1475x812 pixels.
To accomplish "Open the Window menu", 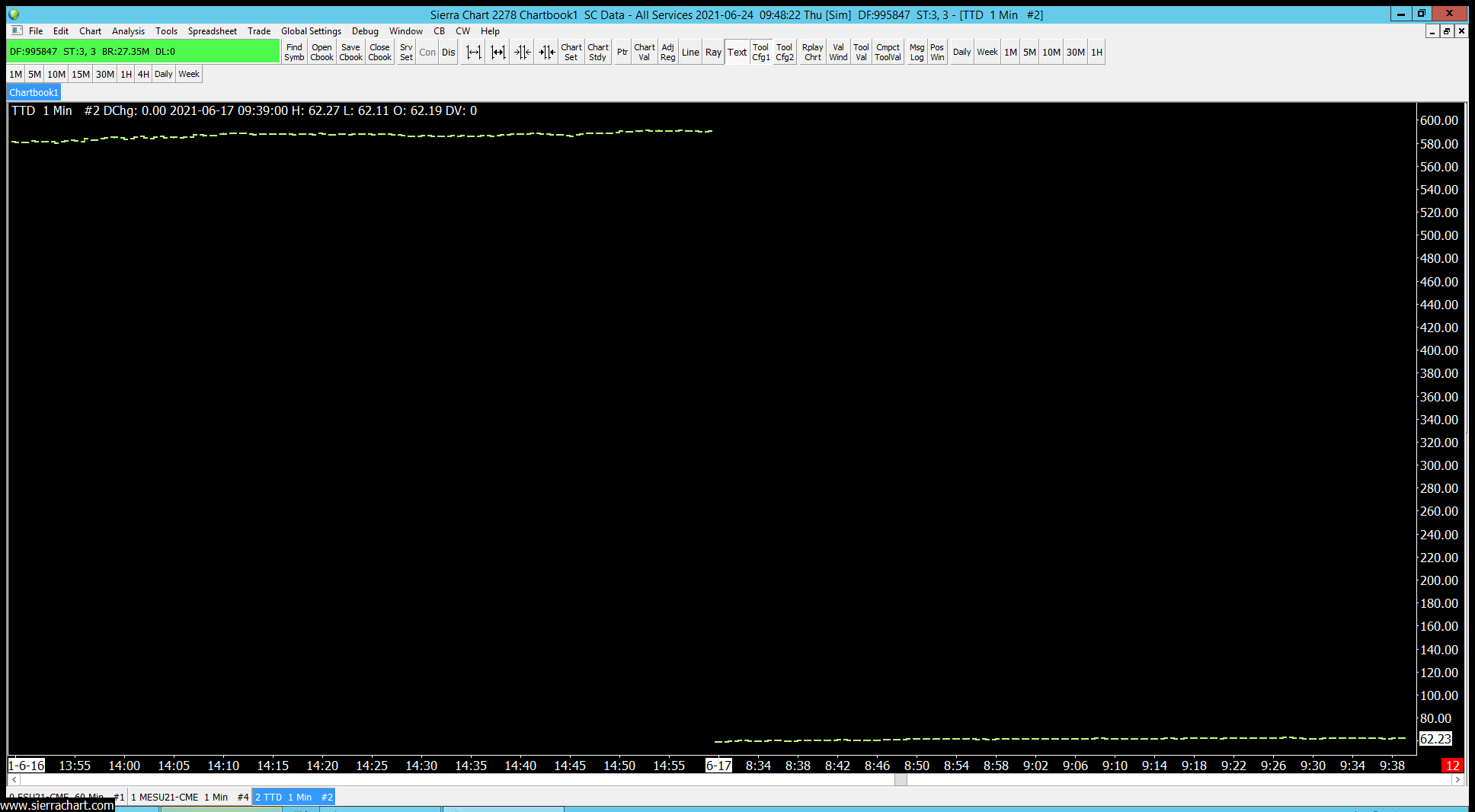I will point(406,31).
